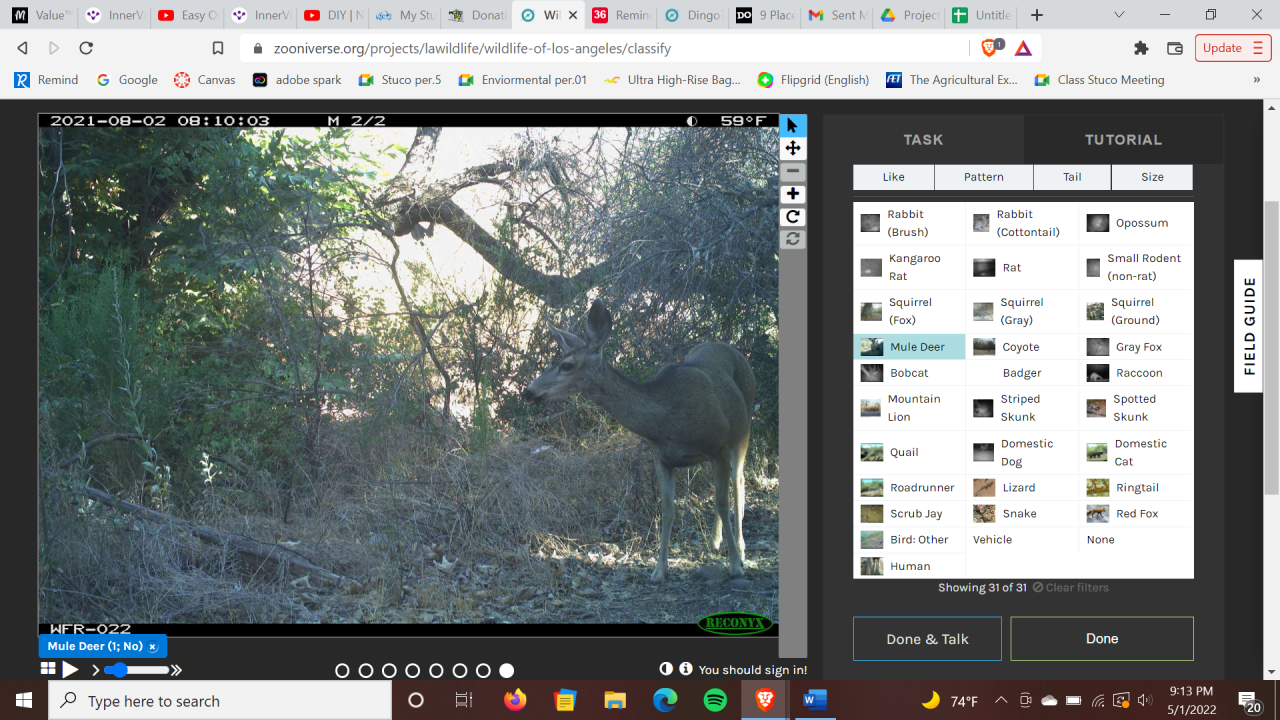Select the third frame dot
Viewport: 1280px width, 720px height.
(389, 670)
